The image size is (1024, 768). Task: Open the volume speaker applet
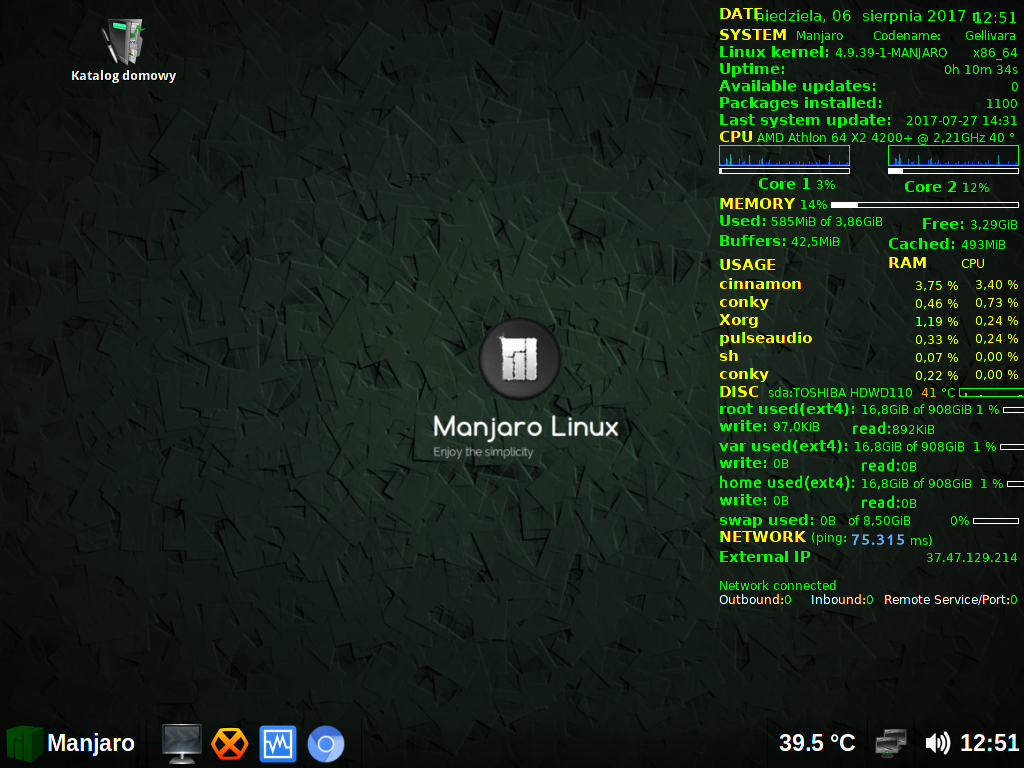point(937,743)
